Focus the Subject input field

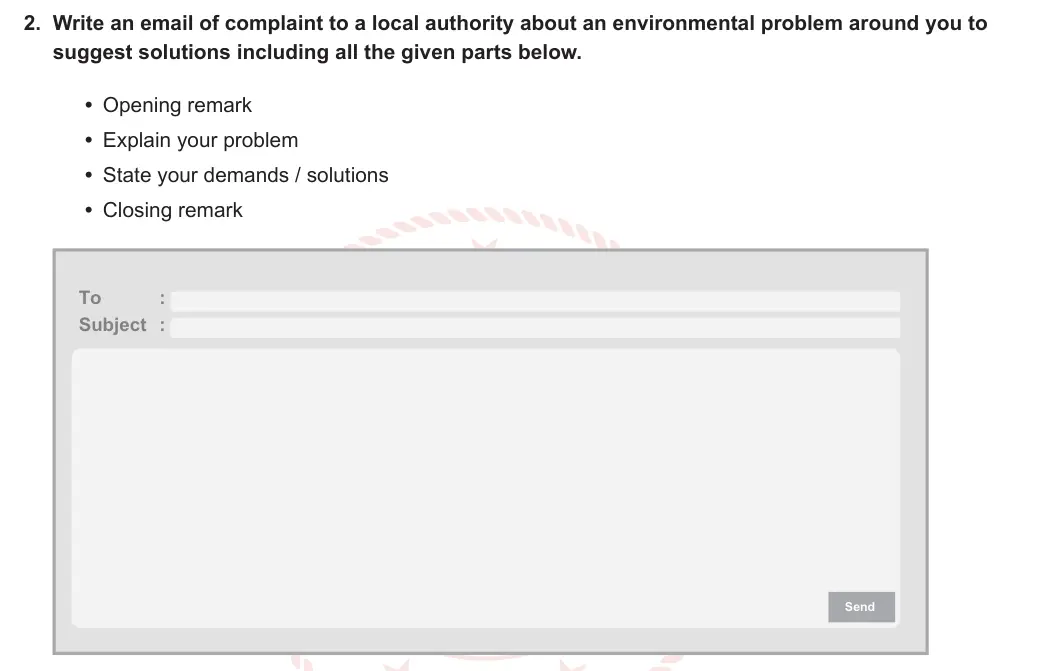click(x=535, y=328)
